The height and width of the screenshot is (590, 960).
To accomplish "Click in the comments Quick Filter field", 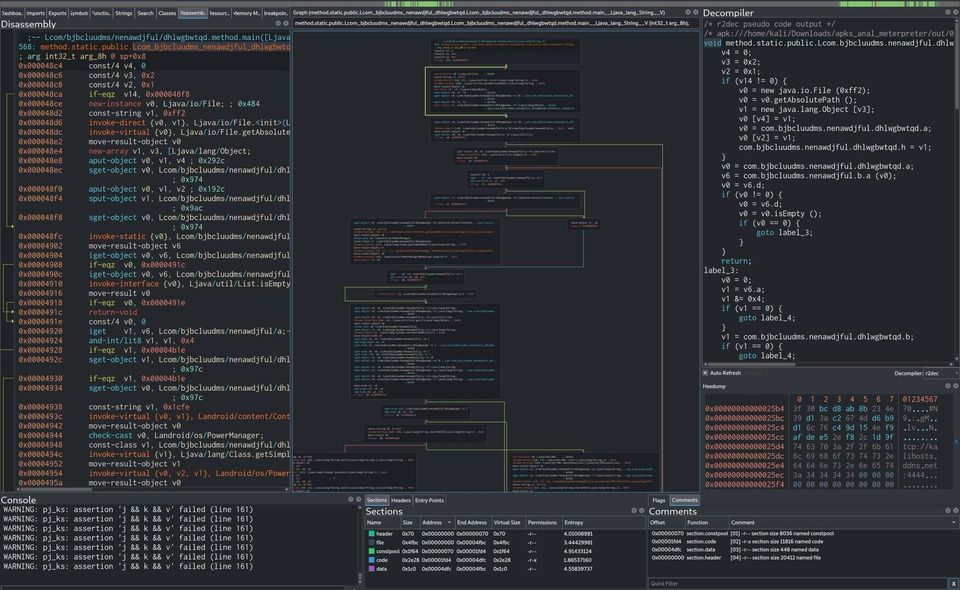I will [798, 584].
